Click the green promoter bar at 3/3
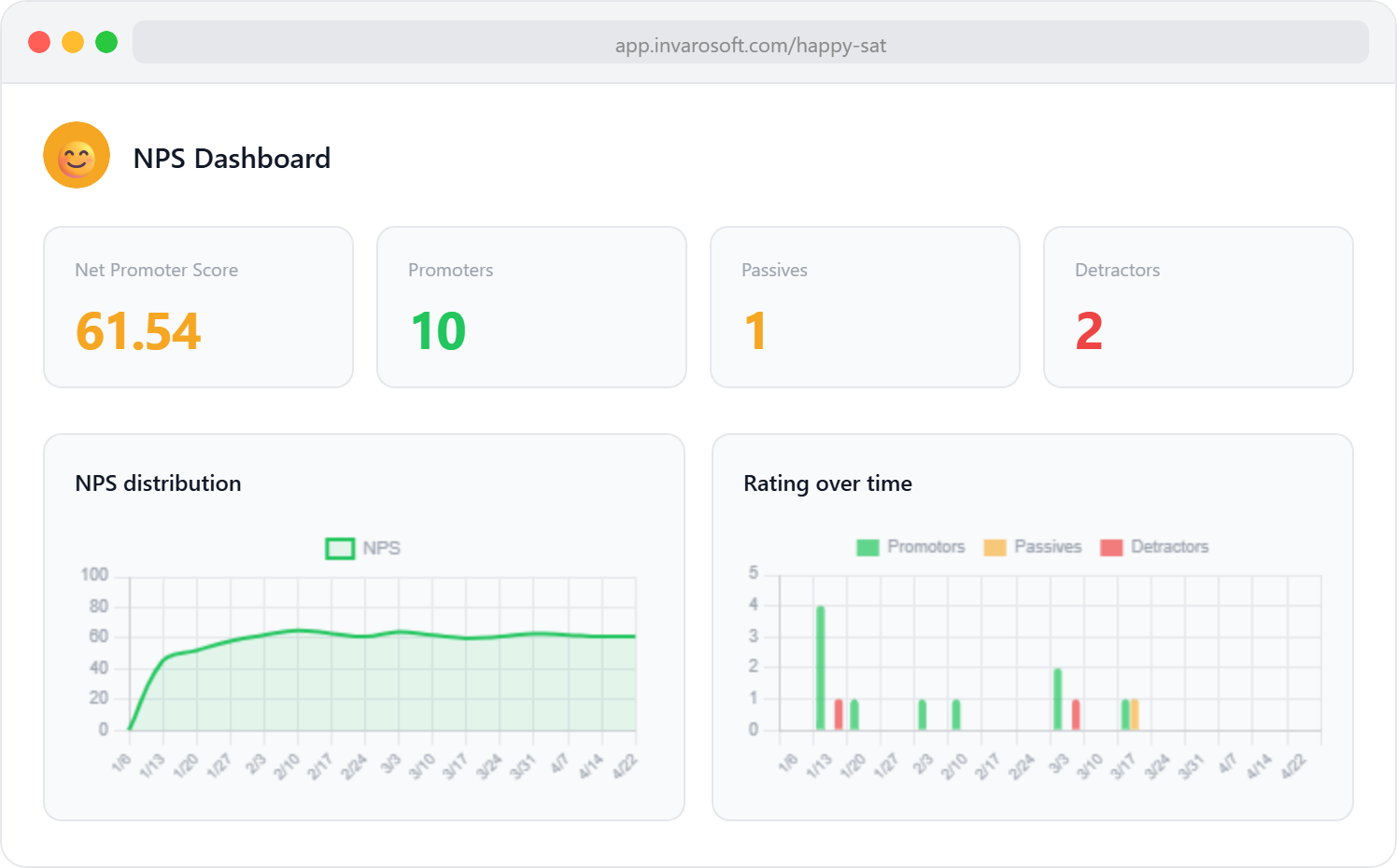 click(1058, 699)
